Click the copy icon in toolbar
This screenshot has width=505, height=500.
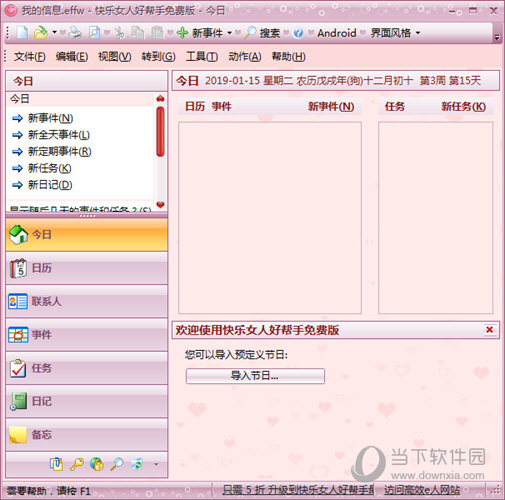(138, 33)
